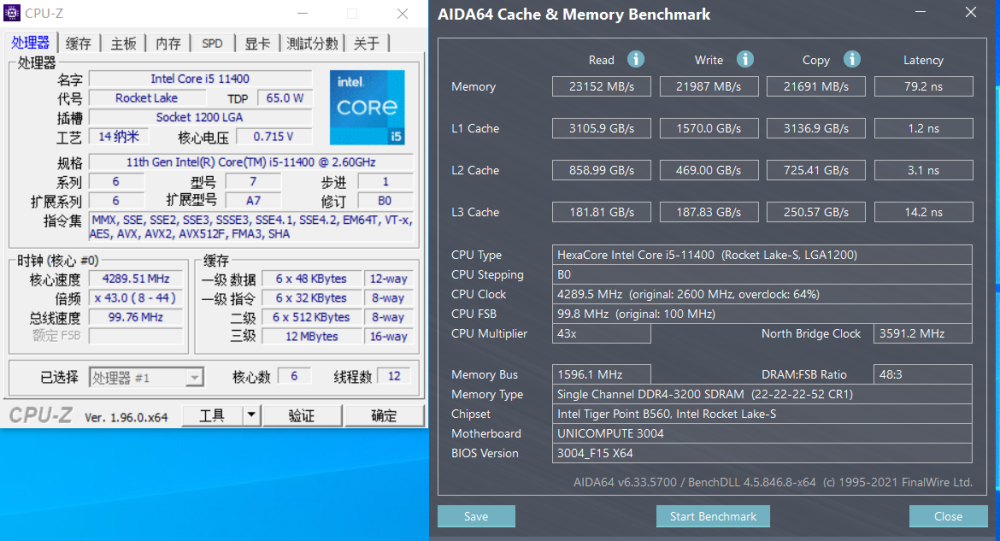This screenshot has width=1000, height=541.
Task: Click the CPU-Z app icon in title bar
Action: [x=11, y=13]
